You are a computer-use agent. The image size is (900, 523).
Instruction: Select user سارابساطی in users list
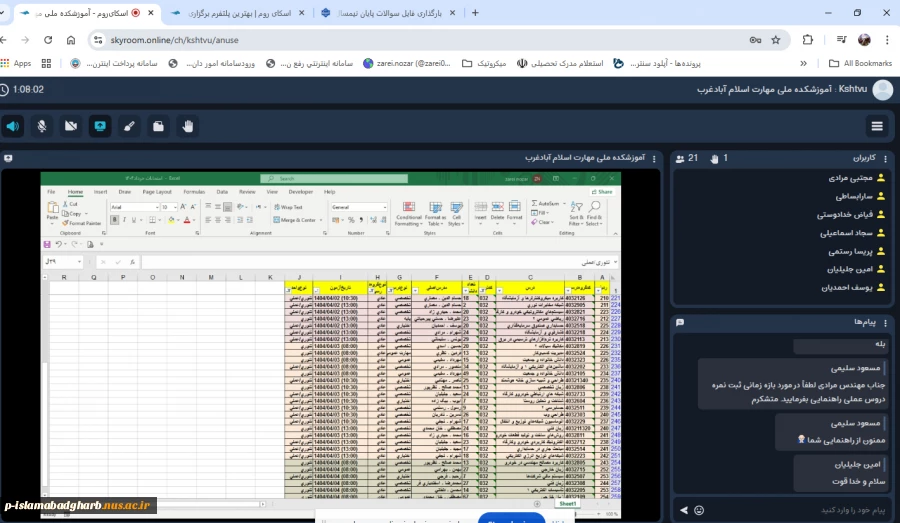click(860, 196)
